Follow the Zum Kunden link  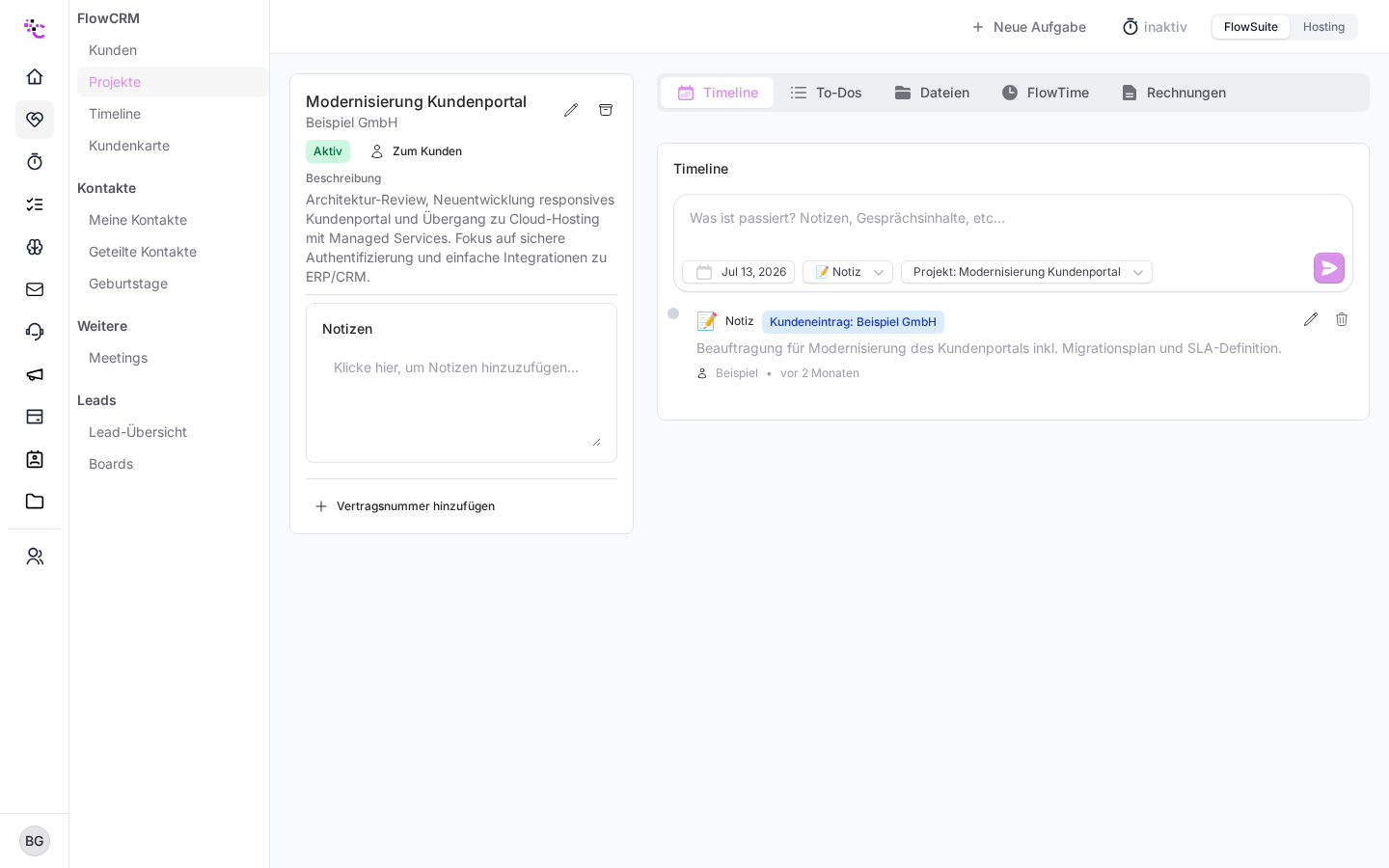(417, 151)
